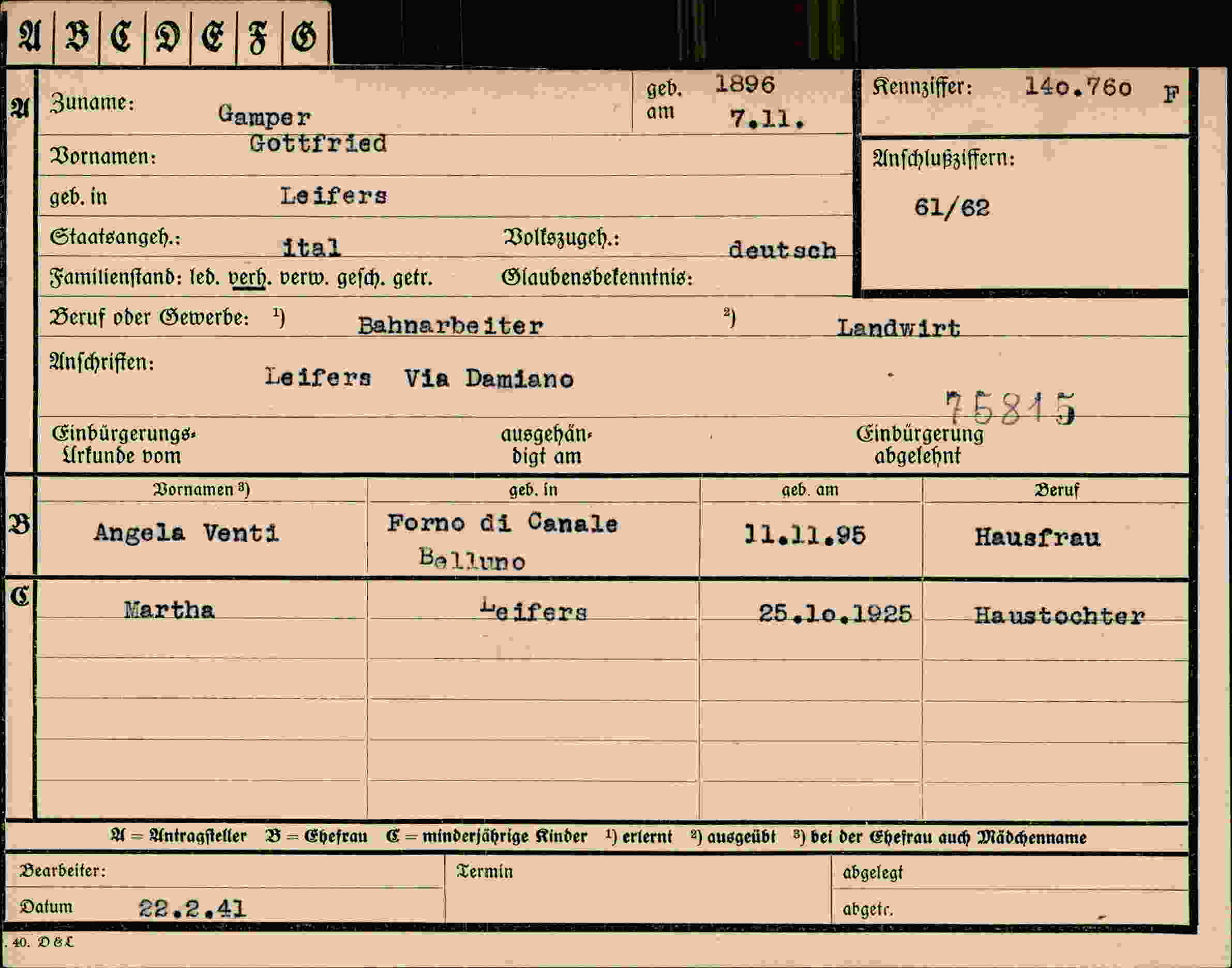The height and width of the screenshot is (968, 1232).
Task: Click the index tab letter E
Action: click(213, 37)
